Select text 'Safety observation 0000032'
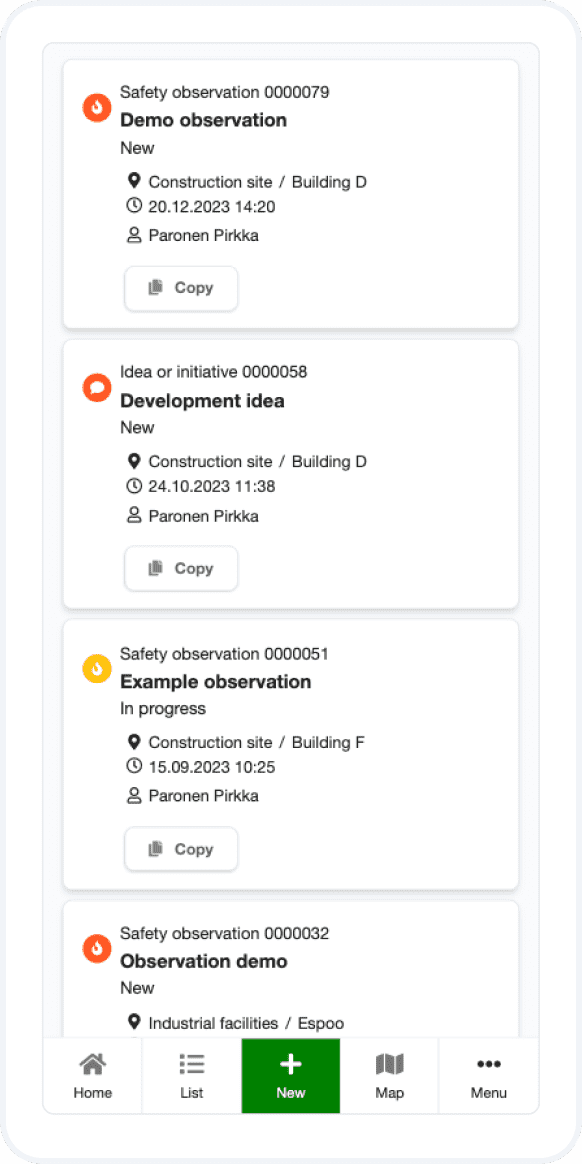 224,933
